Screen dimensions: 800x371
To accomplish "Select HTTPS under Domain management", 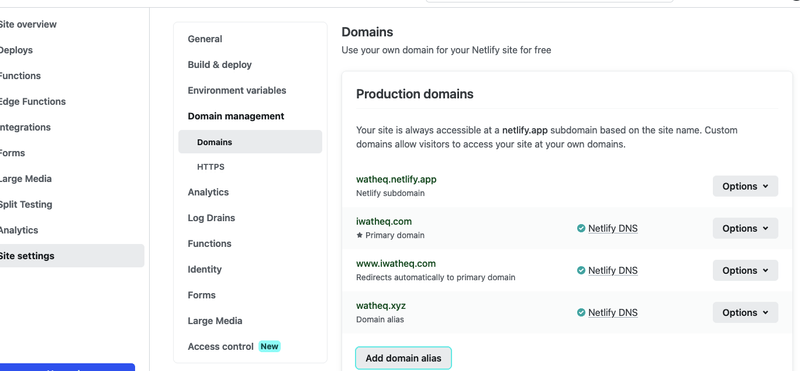I will click(211, 167).
